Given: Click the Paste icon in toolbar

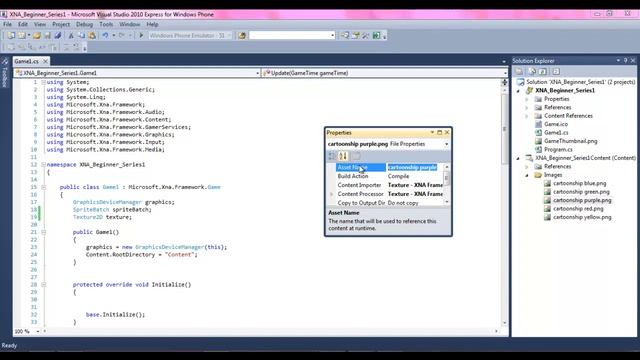Looking at the screenshot, I should (92, 36).
